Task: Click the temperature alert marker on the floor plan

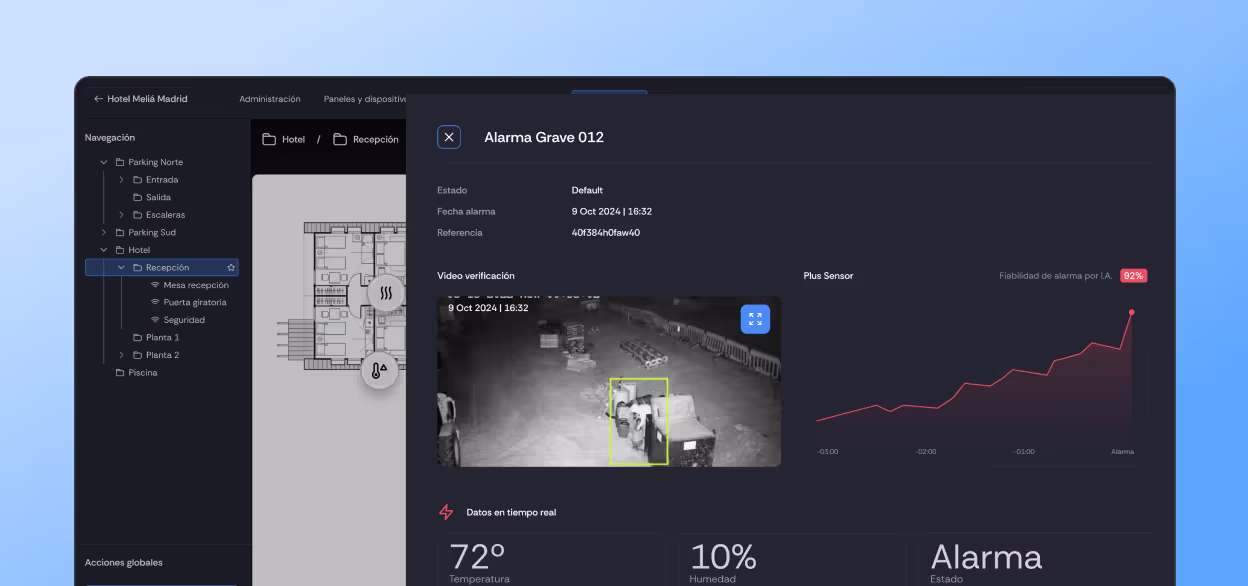Action: [x=379, y=371]
